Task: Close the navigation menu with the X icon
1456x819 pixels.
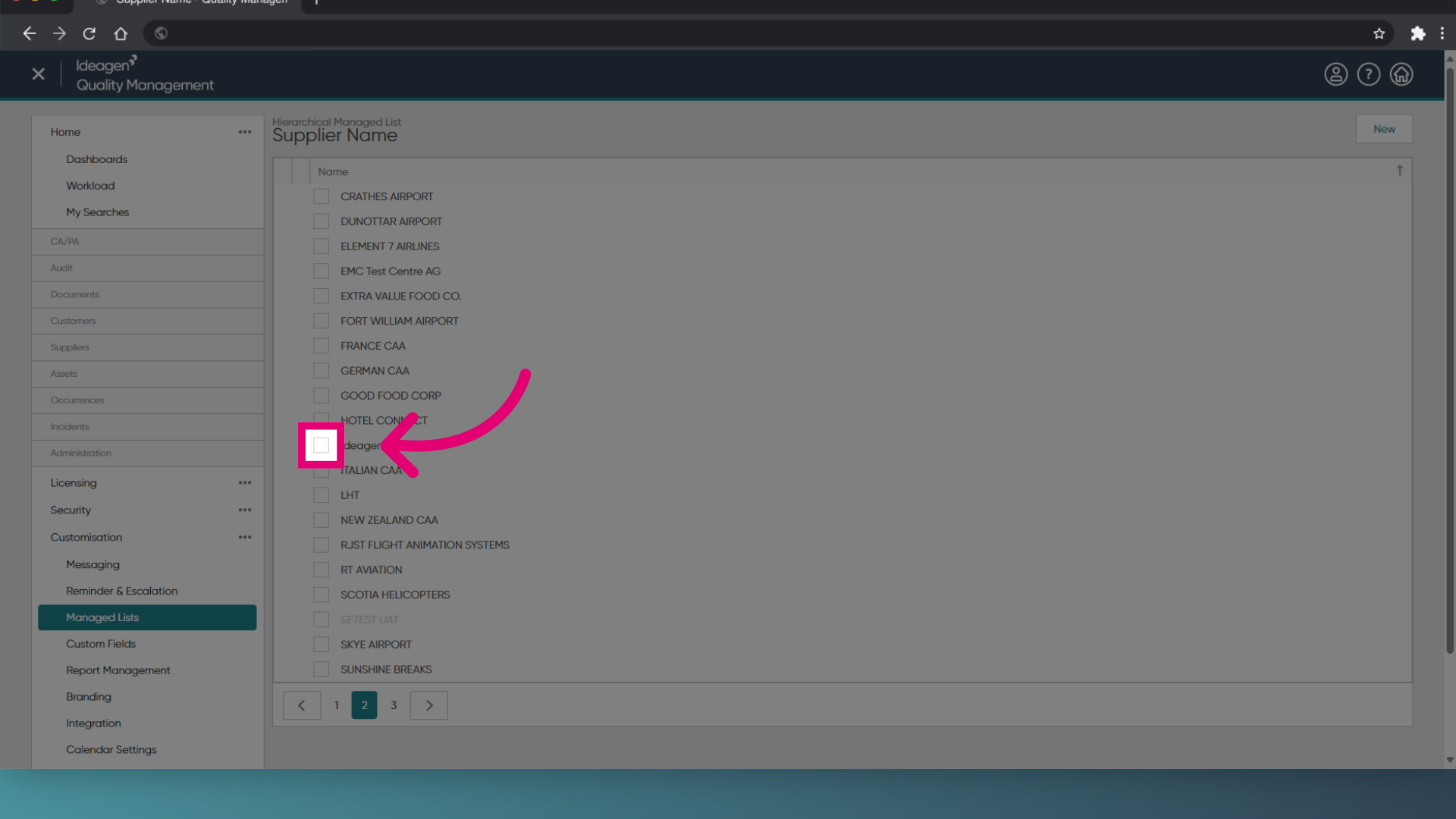Action: [x=39, y=74]
